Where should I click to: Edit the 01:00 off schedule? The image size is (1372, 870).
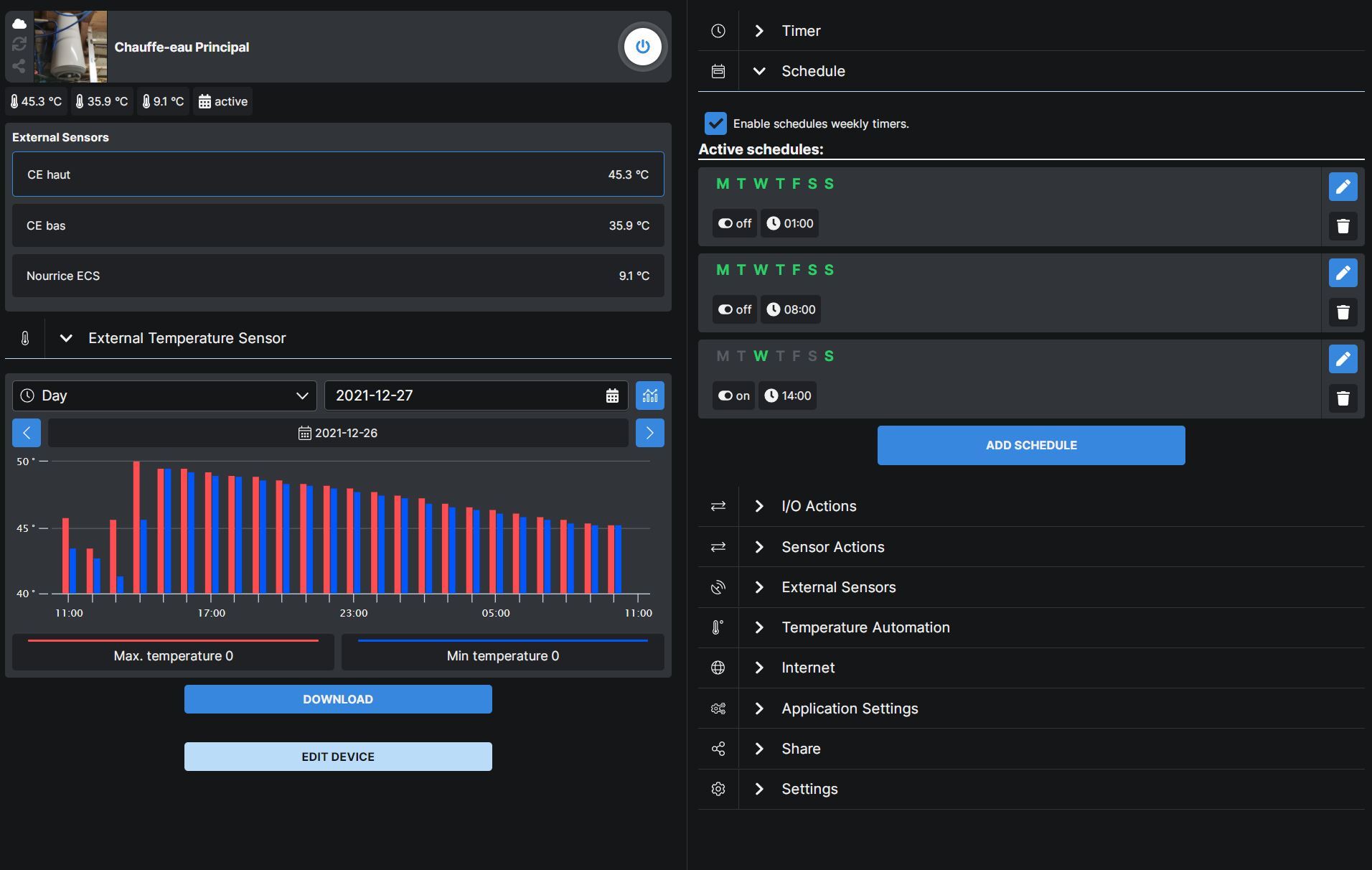point(1343,187)
